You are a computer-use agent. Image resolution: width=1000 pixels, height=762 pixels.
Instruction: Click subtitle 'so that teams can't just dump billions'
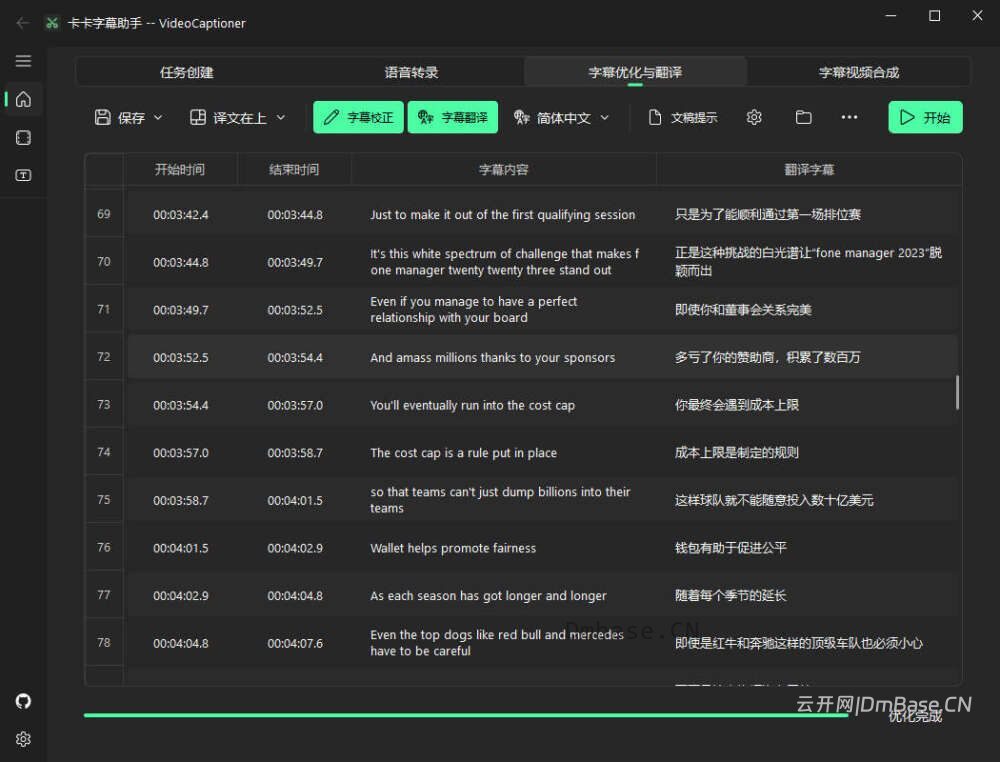click(x=500, y=500)
